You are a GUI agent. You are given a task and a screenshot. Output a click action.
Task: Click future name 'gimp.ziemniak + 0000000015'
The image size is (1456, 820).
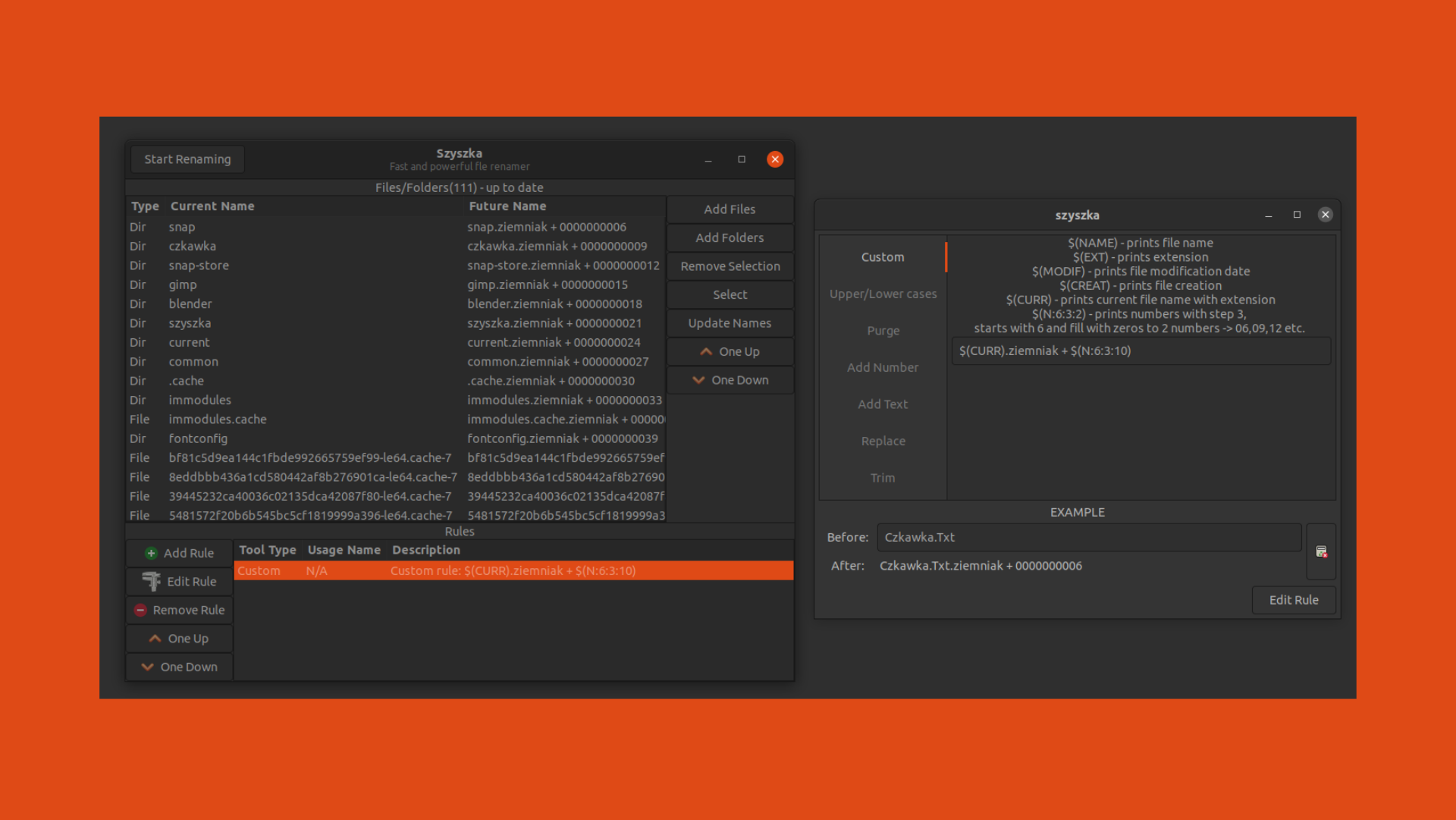tap(548, 285)
